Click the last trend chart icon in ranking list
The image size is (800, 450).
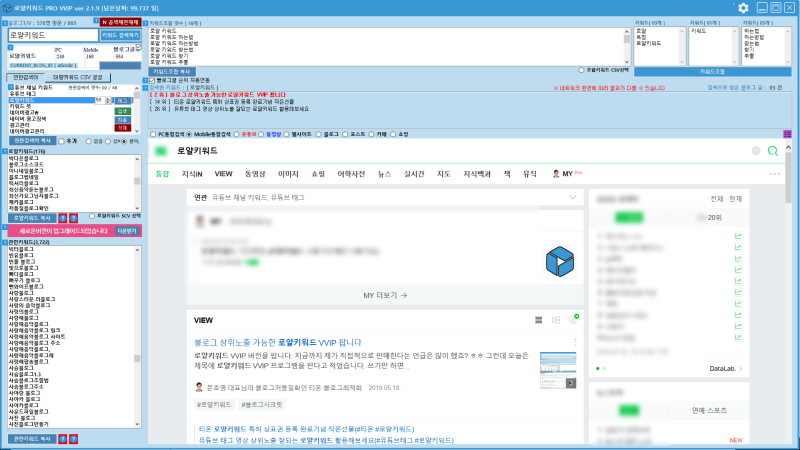point(738,337)
